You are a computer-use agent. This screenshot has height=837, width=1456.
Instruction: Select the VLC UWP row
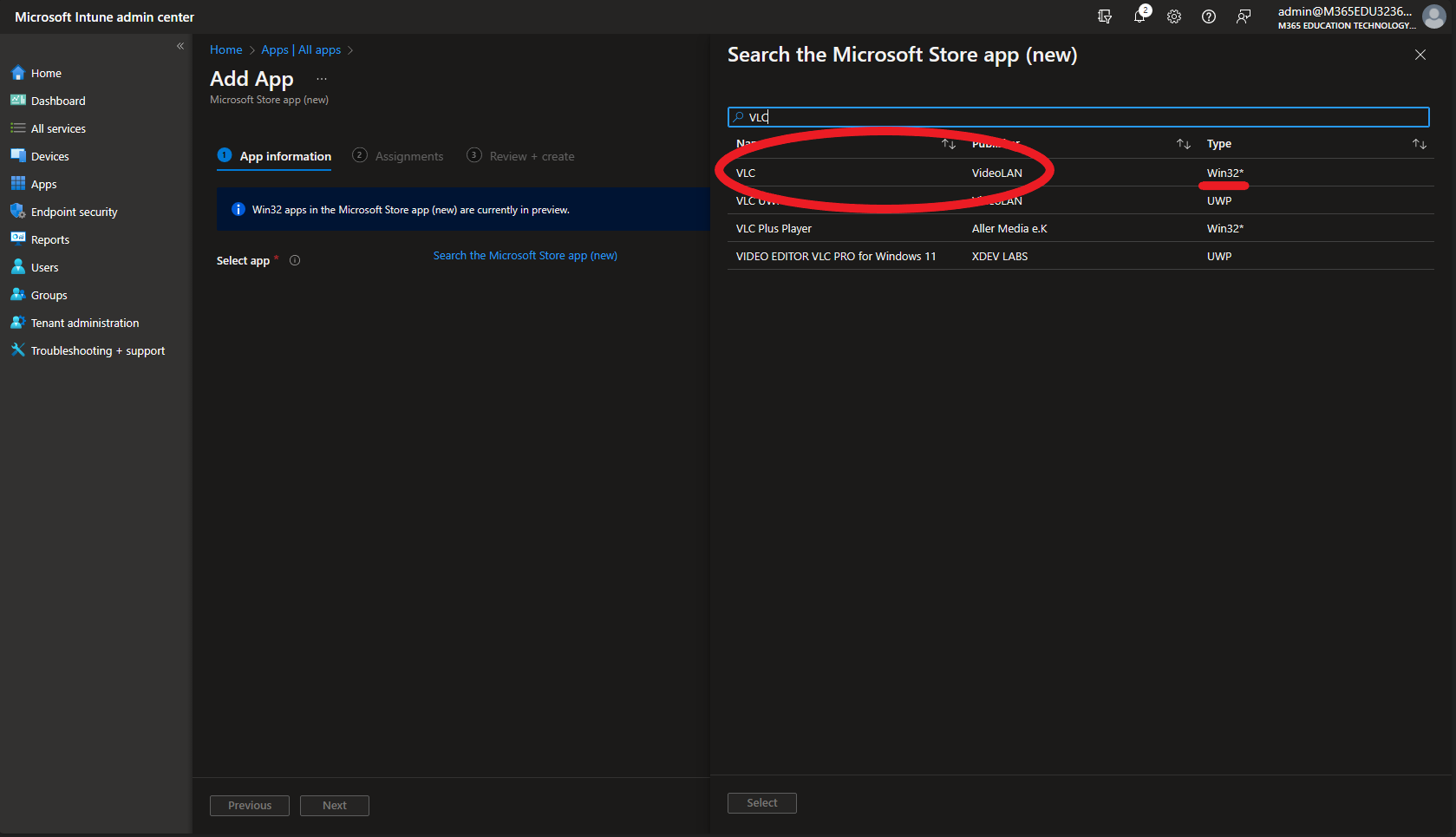1080,200
